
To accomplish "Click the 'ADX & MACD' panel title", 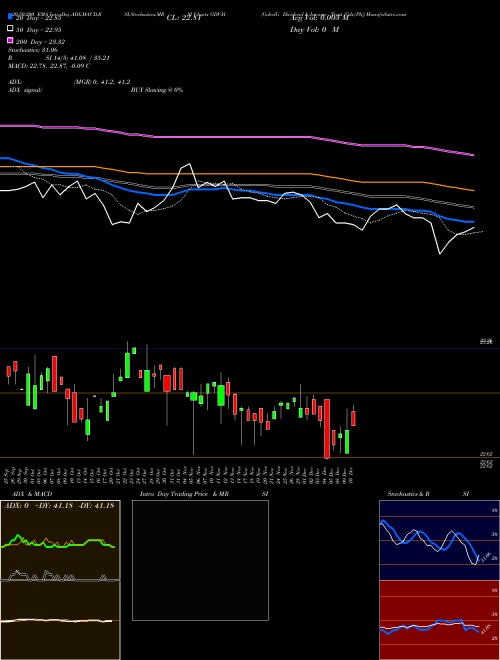I will pos(32,494).
